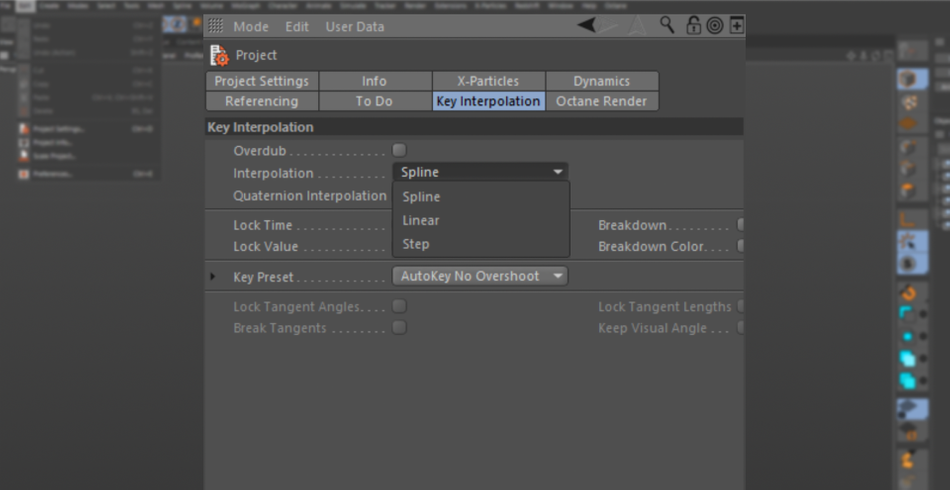Image resolution: width=950 pixels, height=490 pixels.
Task: Select the Model mode cube icon
Action: [x=908, y=79]
